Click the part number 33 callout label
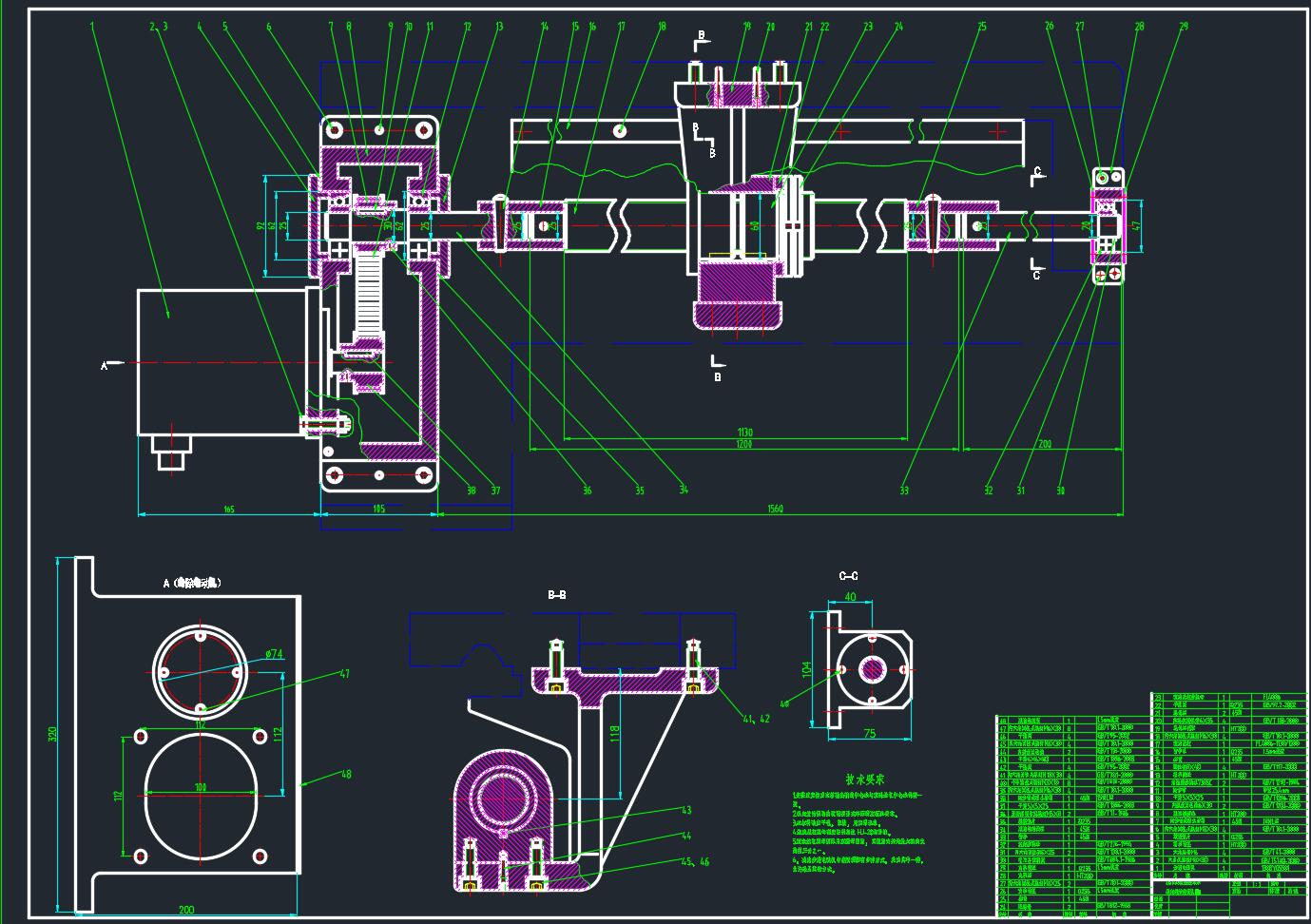Screen dimensions: 1311x924 pyautogui.click(x=904, y=491)
